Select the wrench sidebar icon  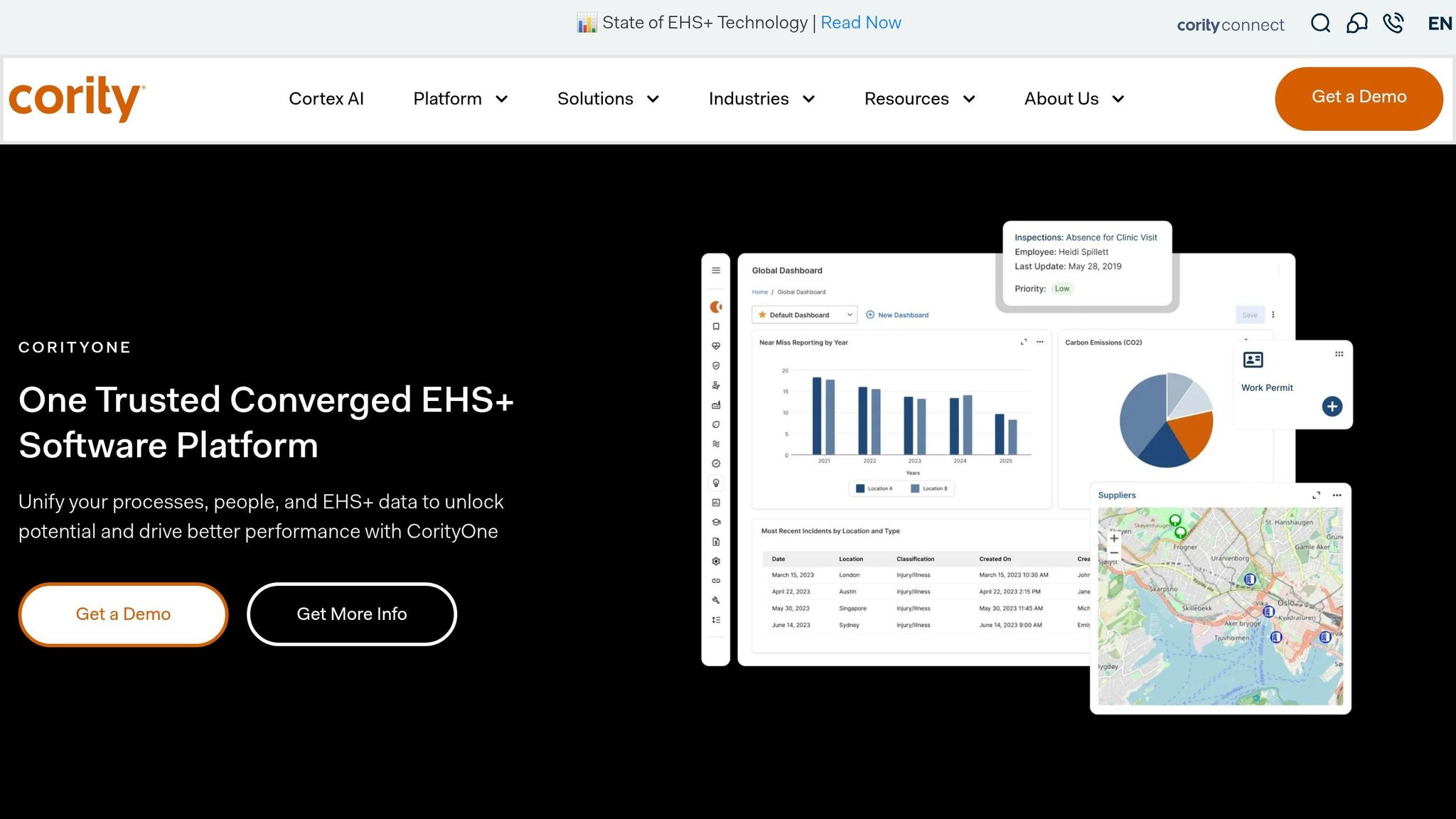[716, 600]
